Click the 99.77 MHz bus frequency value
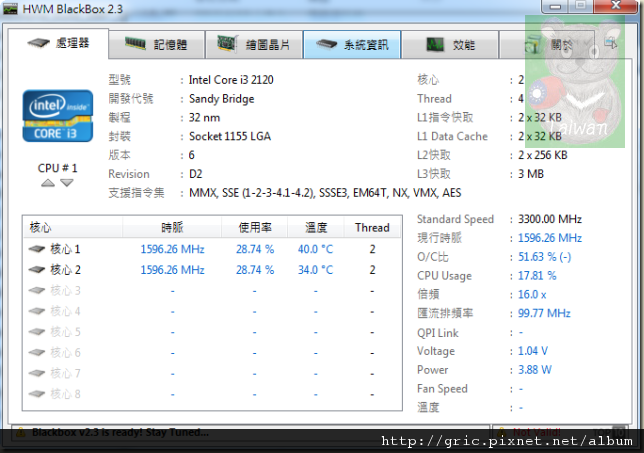Viewport: 644px width, 453px height. 544,313
